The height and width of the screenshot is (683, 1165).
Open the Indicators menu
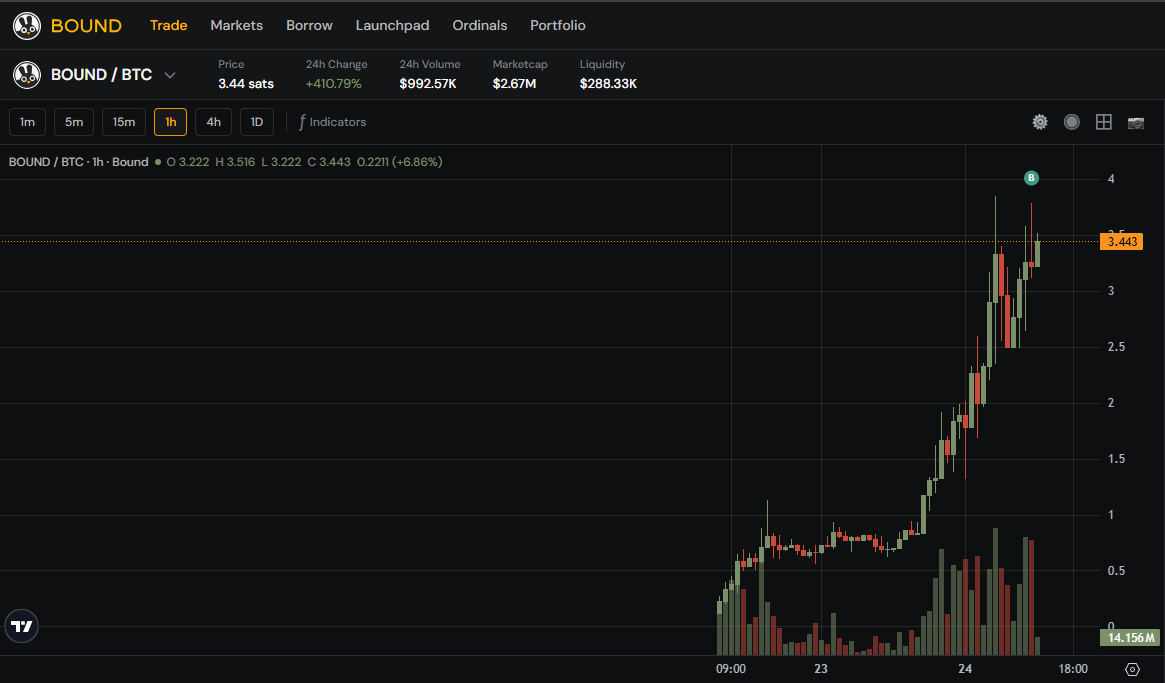pos(332,122)
